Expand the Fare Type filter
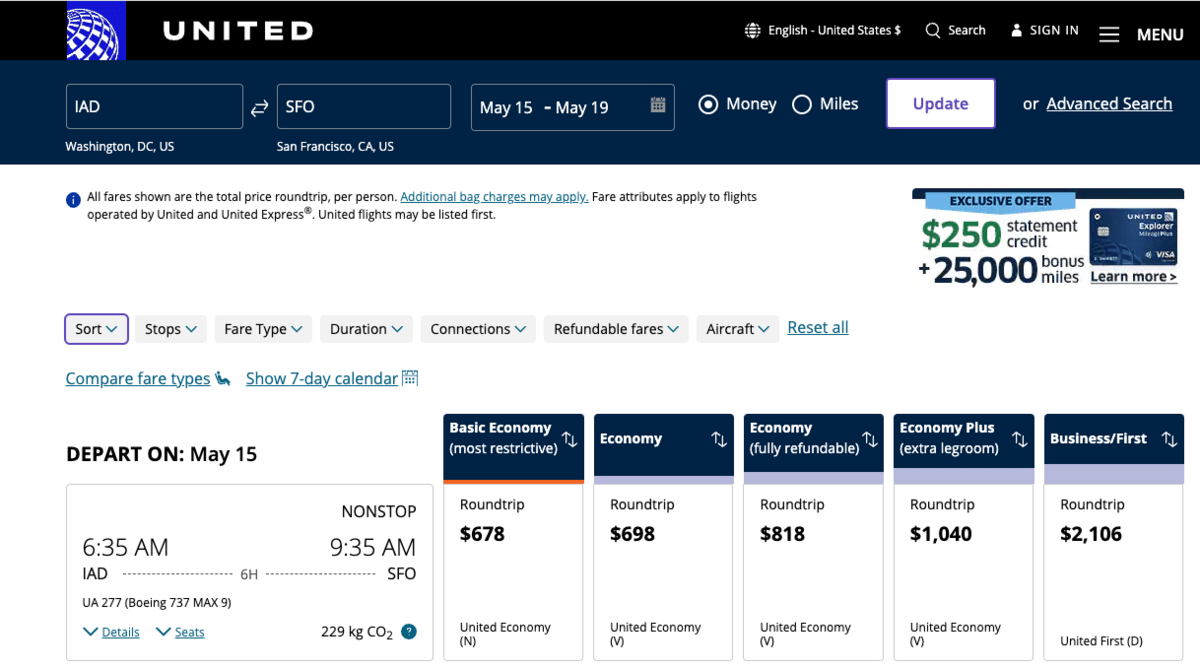 pos(263,329)
